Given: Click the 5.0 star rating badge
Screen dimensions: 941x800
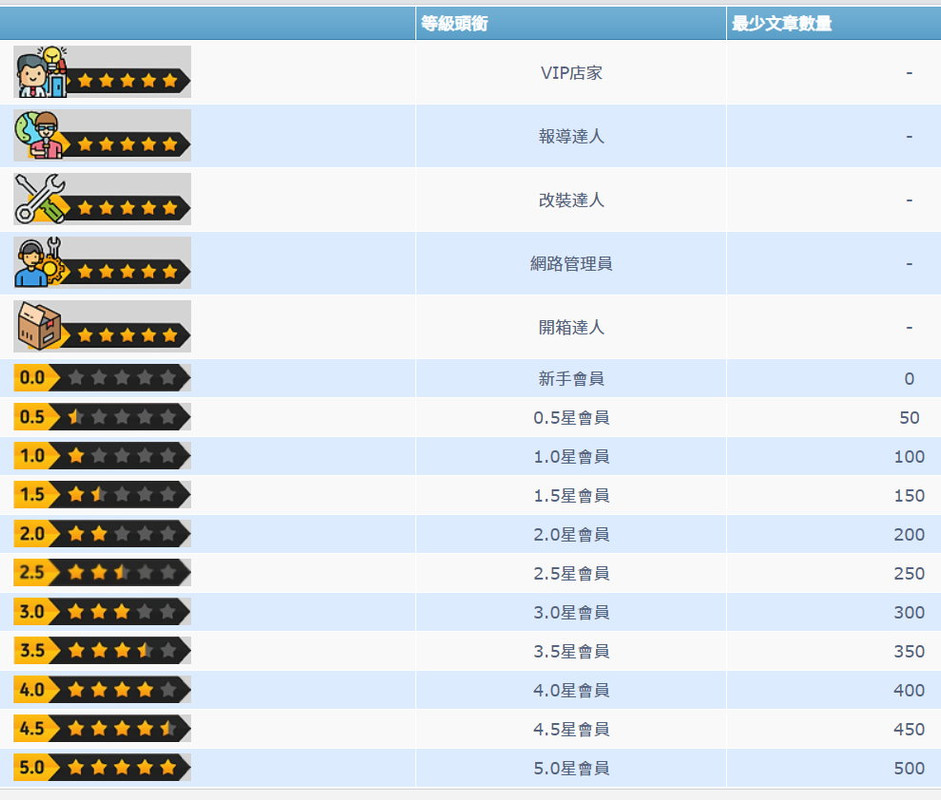Looking at the screenshot, I should click(x=102, y=768).
